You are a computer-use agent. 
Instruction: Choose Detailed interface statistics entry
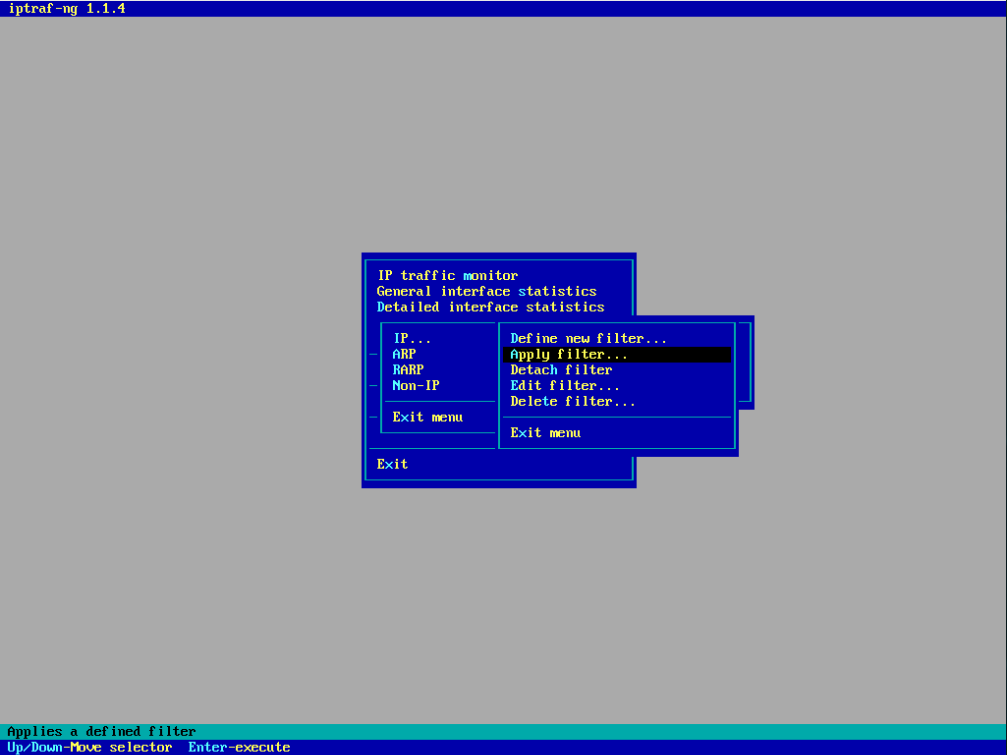coord(490,307)
